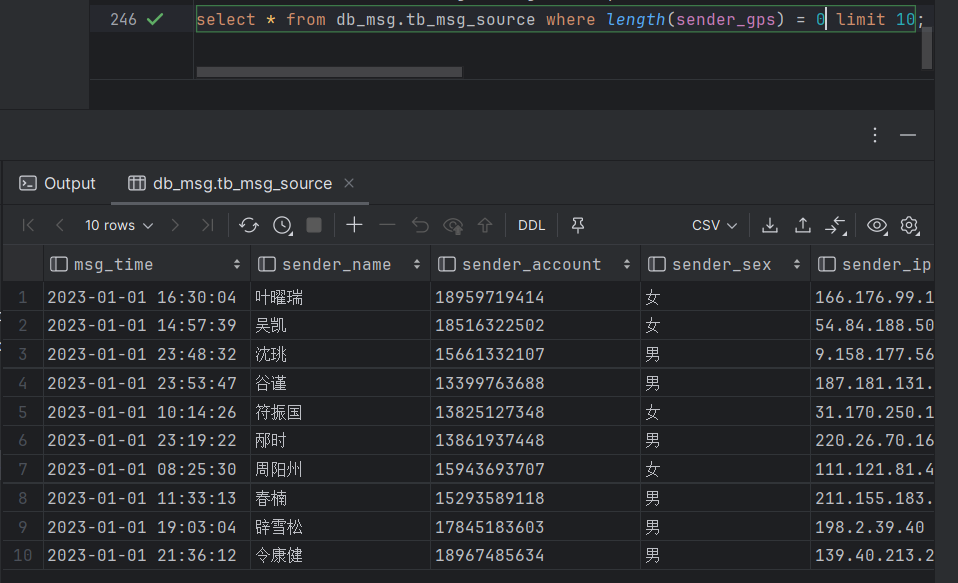Click the green checkmark on line 246
The image size is (958, 583).
pos(155,20)
